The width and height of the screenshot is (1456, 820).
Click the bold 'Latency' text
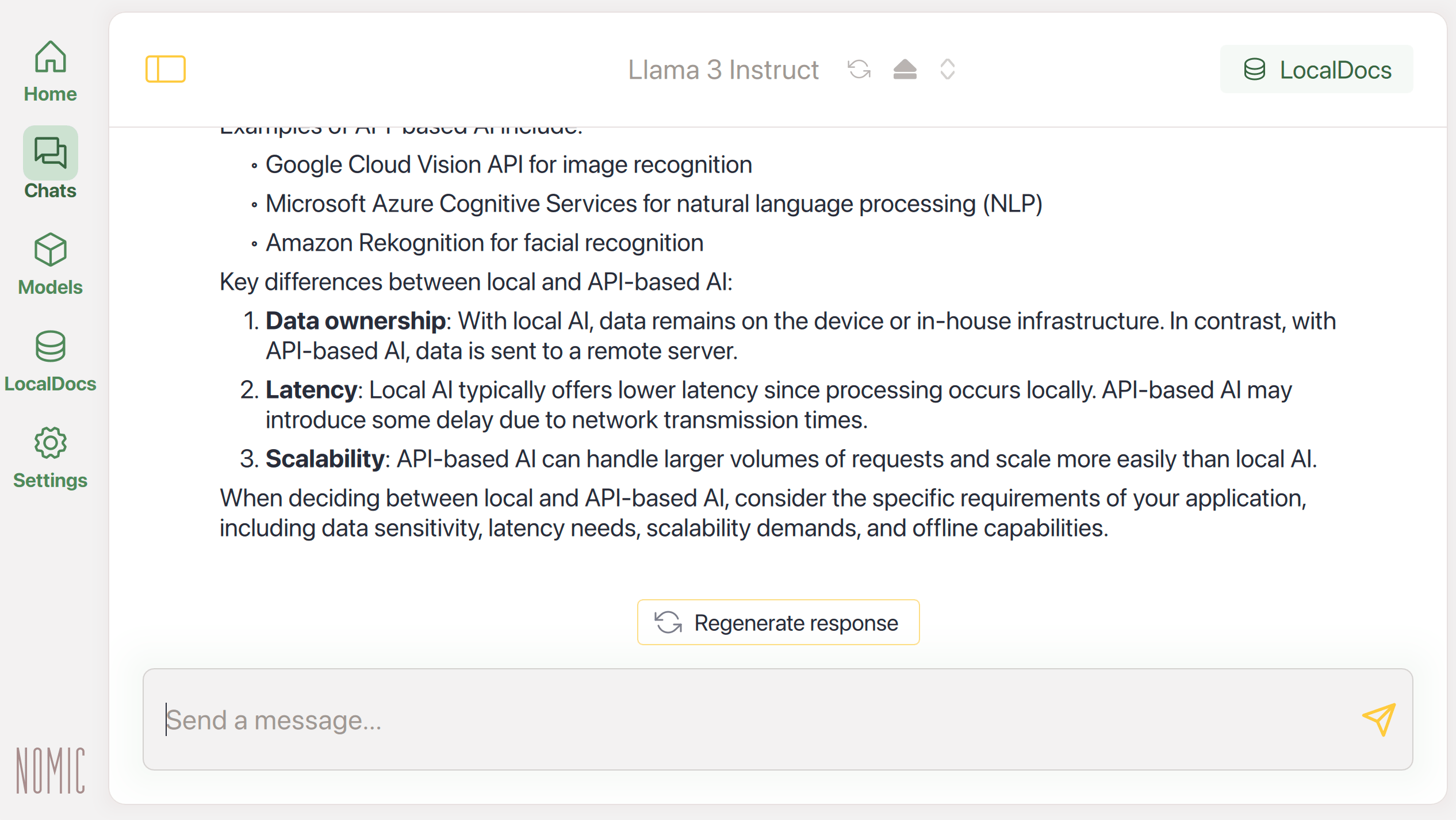coord(311,390)
